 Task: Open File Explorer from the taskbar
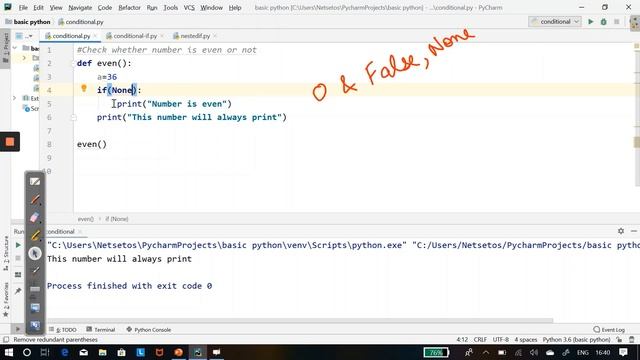(102, 352)
